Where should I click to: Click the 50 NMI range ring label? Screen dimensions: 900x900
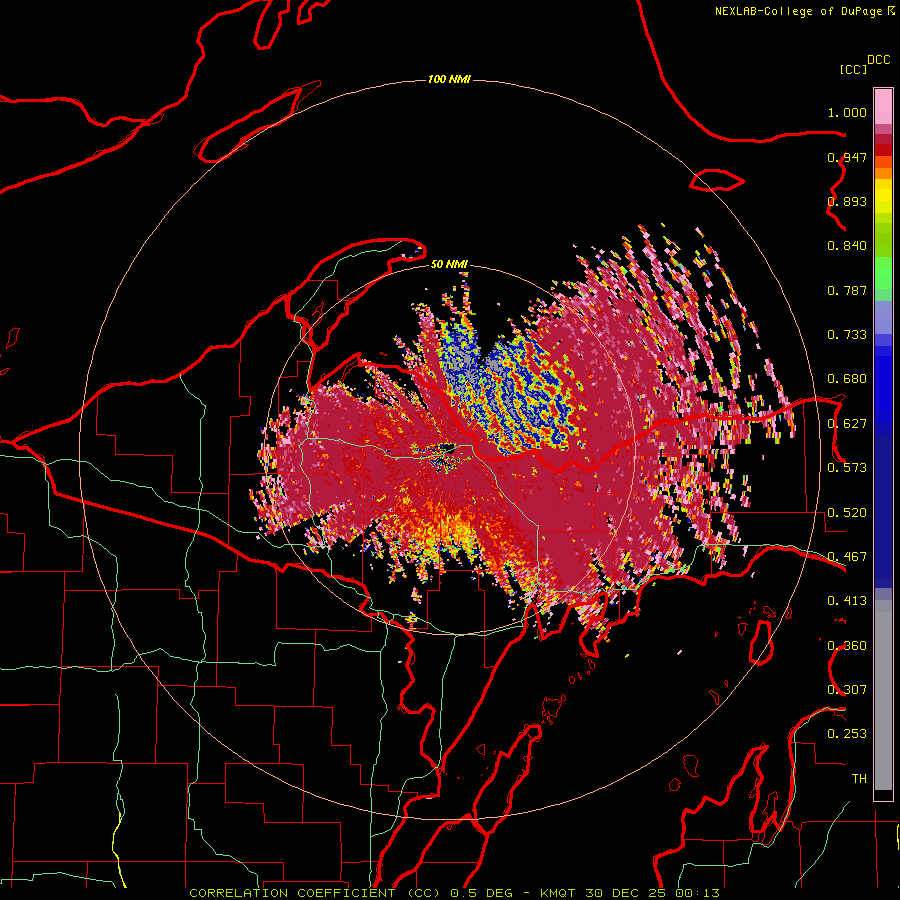449,264
